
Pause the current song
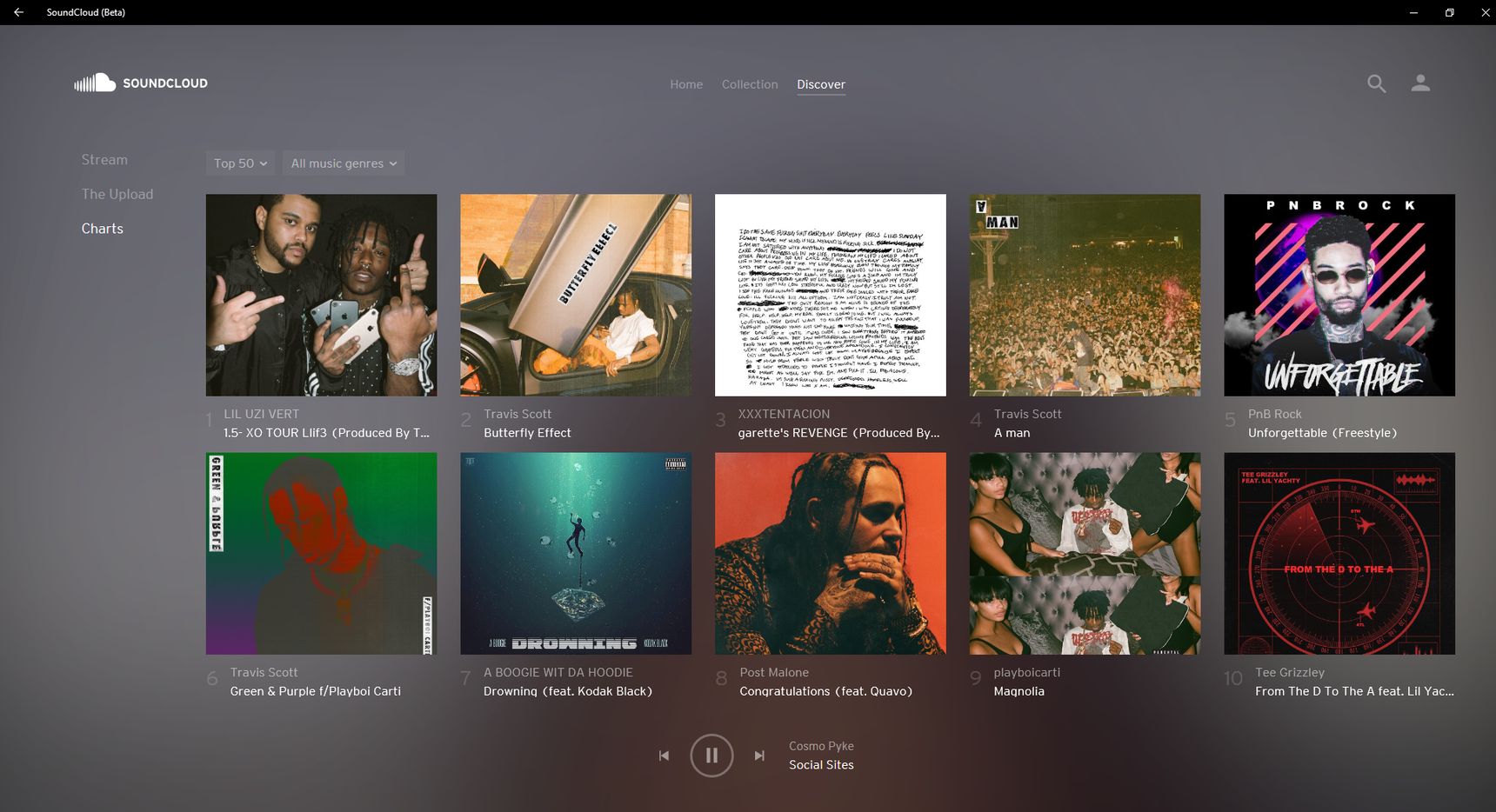point(711,755)
